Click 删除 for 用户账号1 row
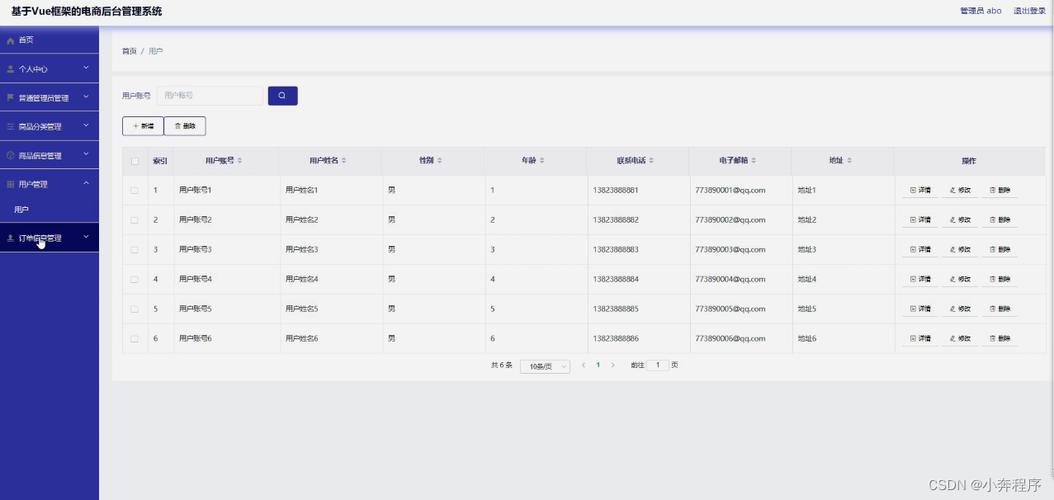Viewport: 1054px width, 500px height. click(1000, 190)
